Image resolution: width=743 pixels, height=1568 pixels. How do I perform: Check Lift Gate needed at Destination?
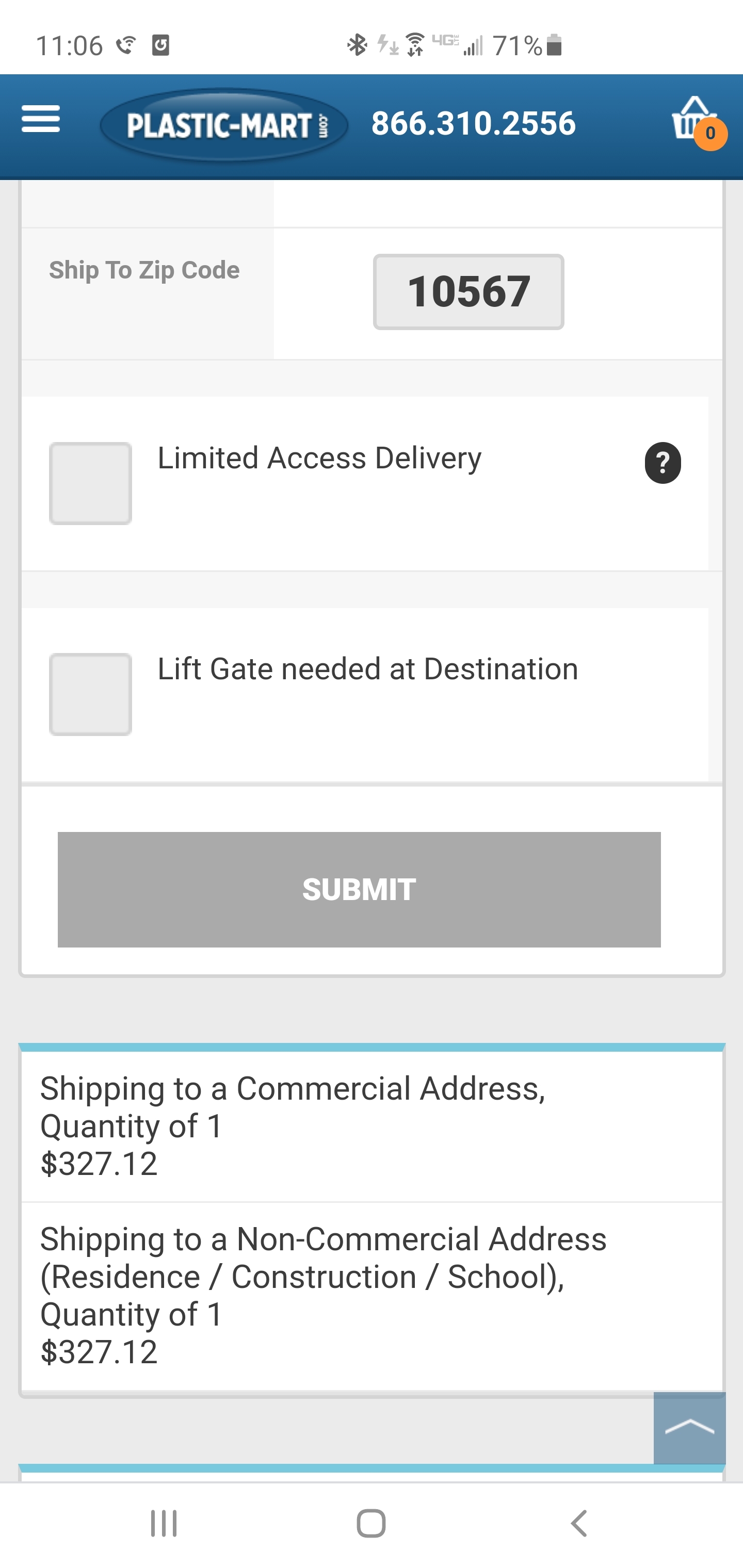point(91,694)
